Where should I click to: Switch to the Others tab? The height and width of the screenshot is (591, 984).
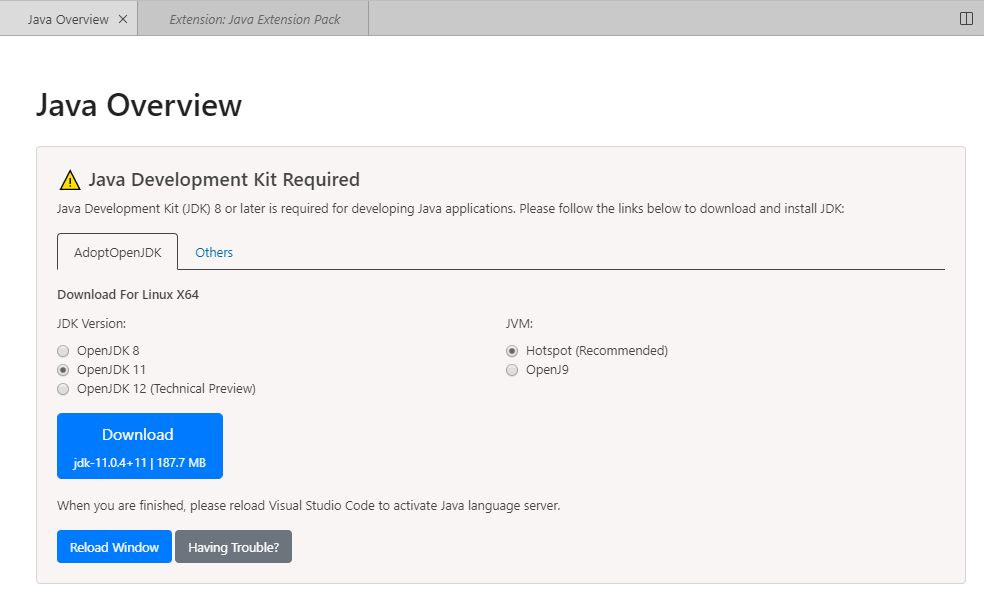tap(213, 252)
